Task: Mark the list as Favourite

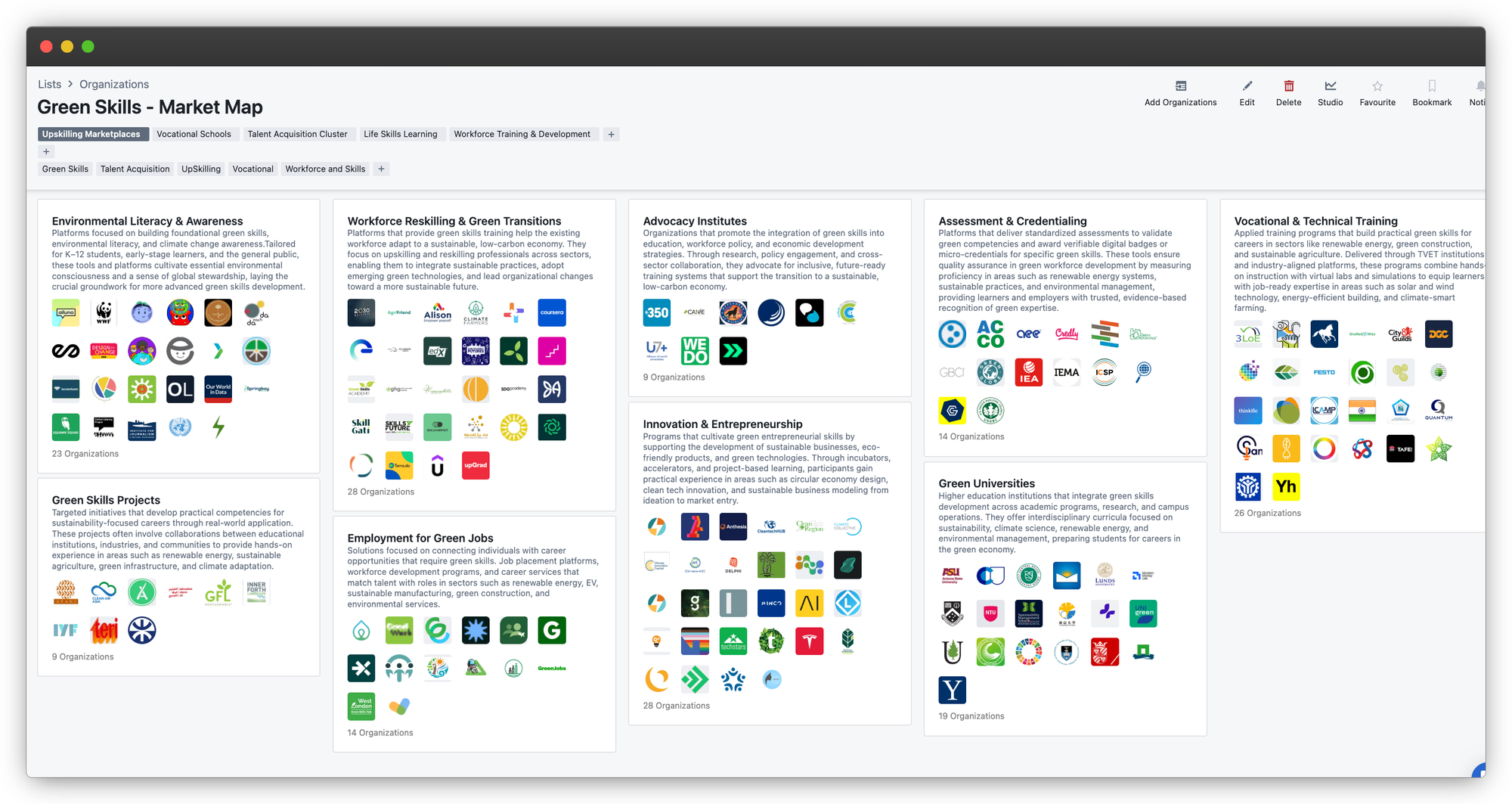Action: click(x=1377, y=94)
